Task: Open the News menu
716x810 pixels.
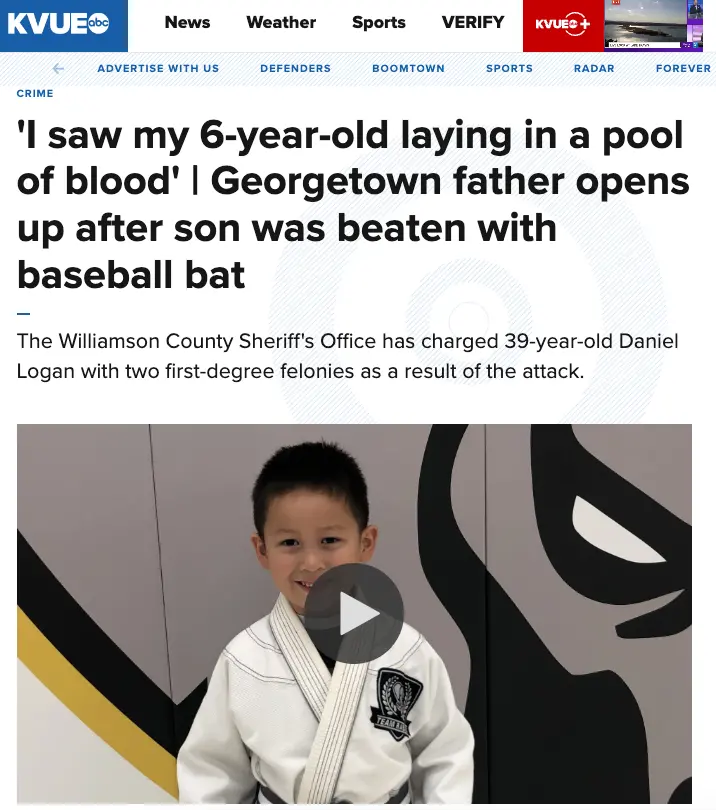Action: tap(188, 22)
